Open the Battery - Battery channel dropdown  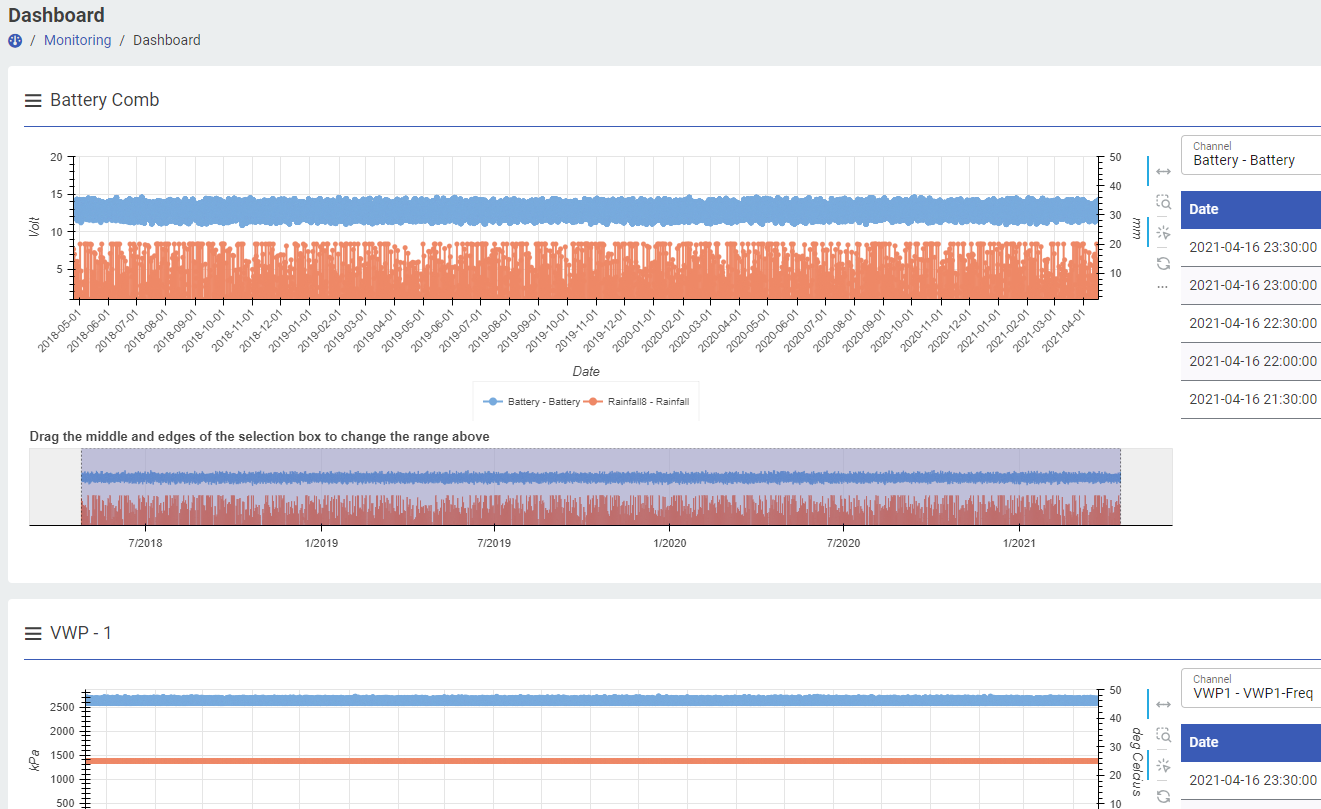point(1252,155)
